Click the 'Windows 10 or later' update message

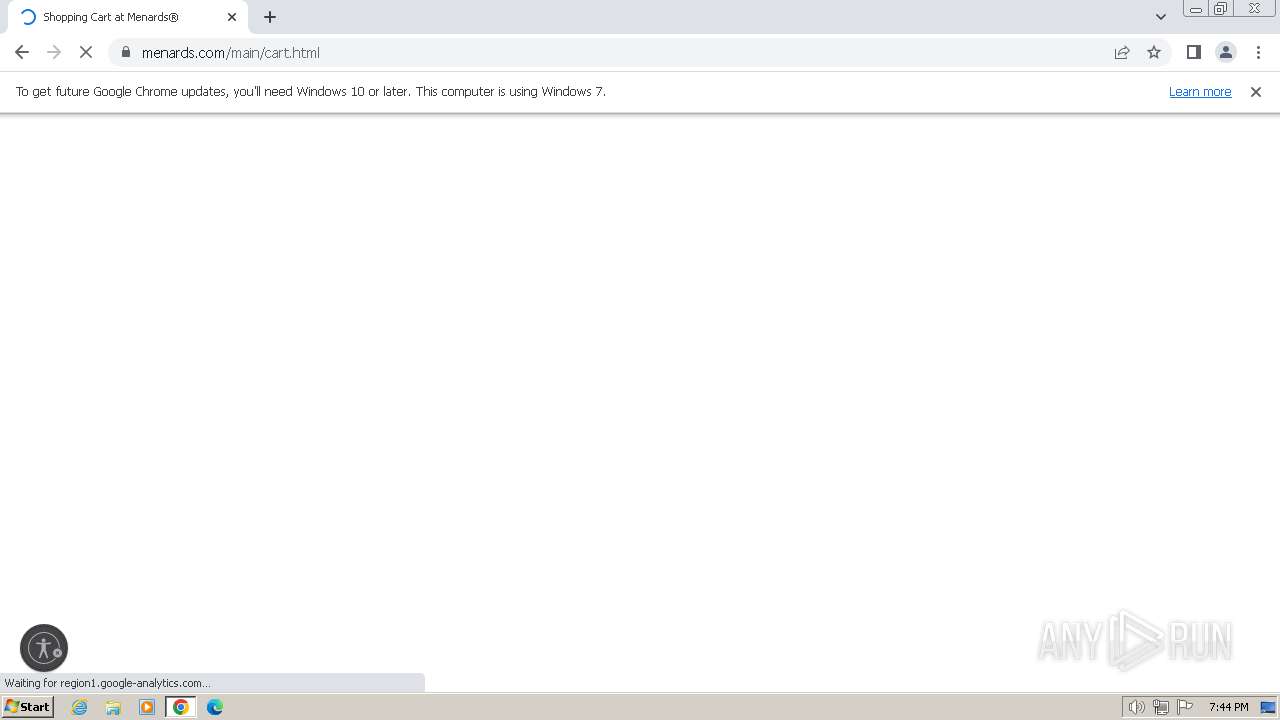311,91
